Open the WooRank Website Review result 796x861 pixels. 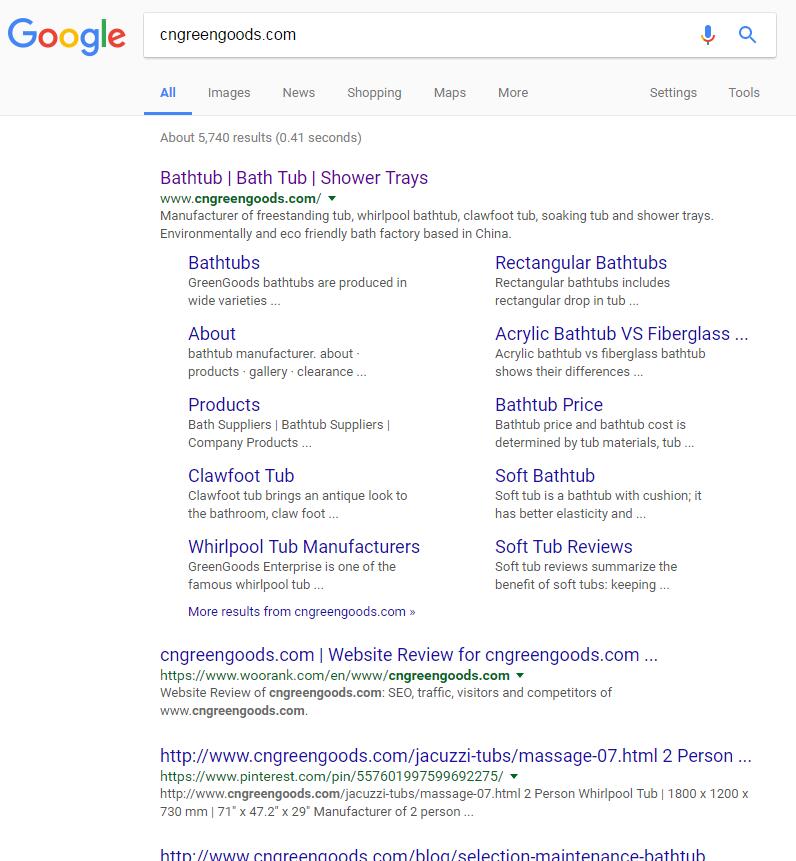pyautogui.click(x=408, y=655)
